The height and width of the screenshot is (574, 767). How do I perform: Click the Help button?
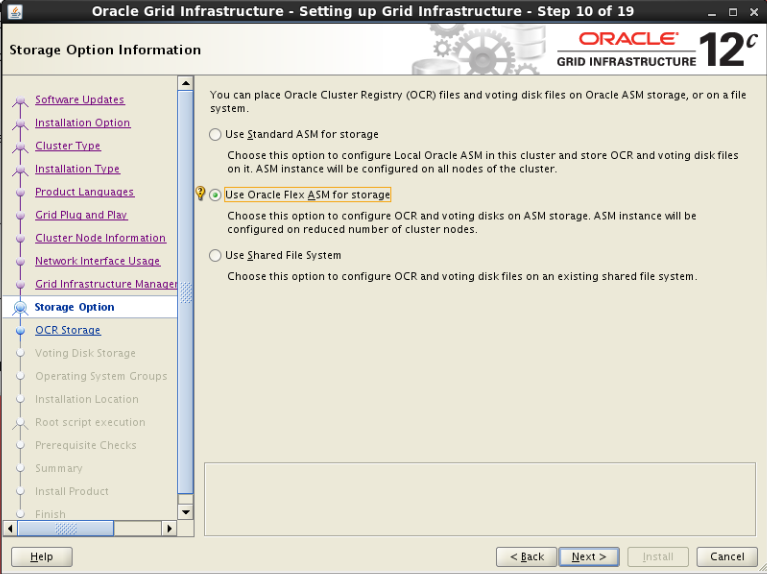[x=42, y=556]
